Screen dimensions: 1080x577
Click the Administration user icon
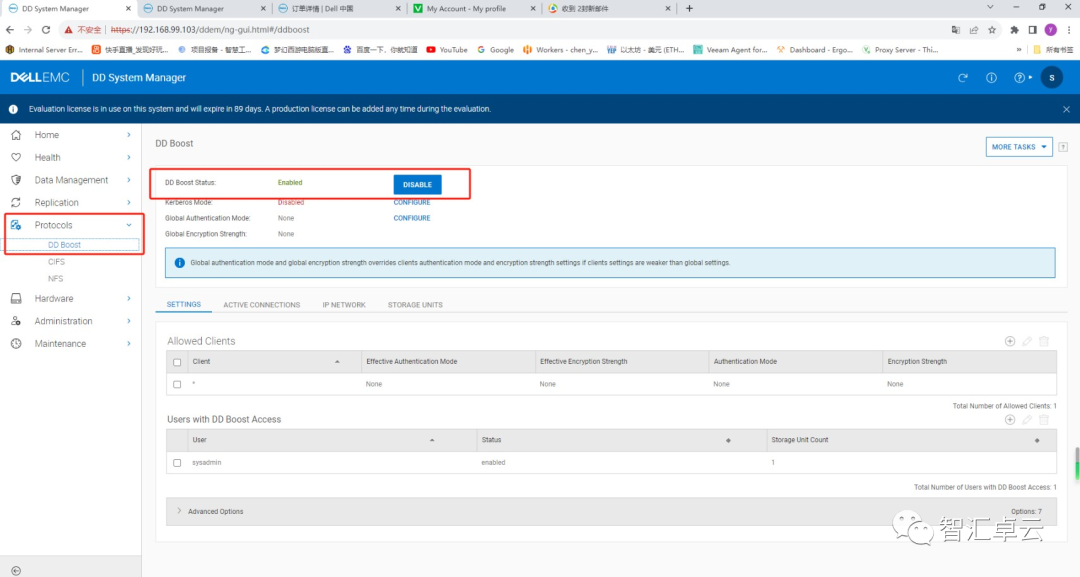click(x=16, y=321)
